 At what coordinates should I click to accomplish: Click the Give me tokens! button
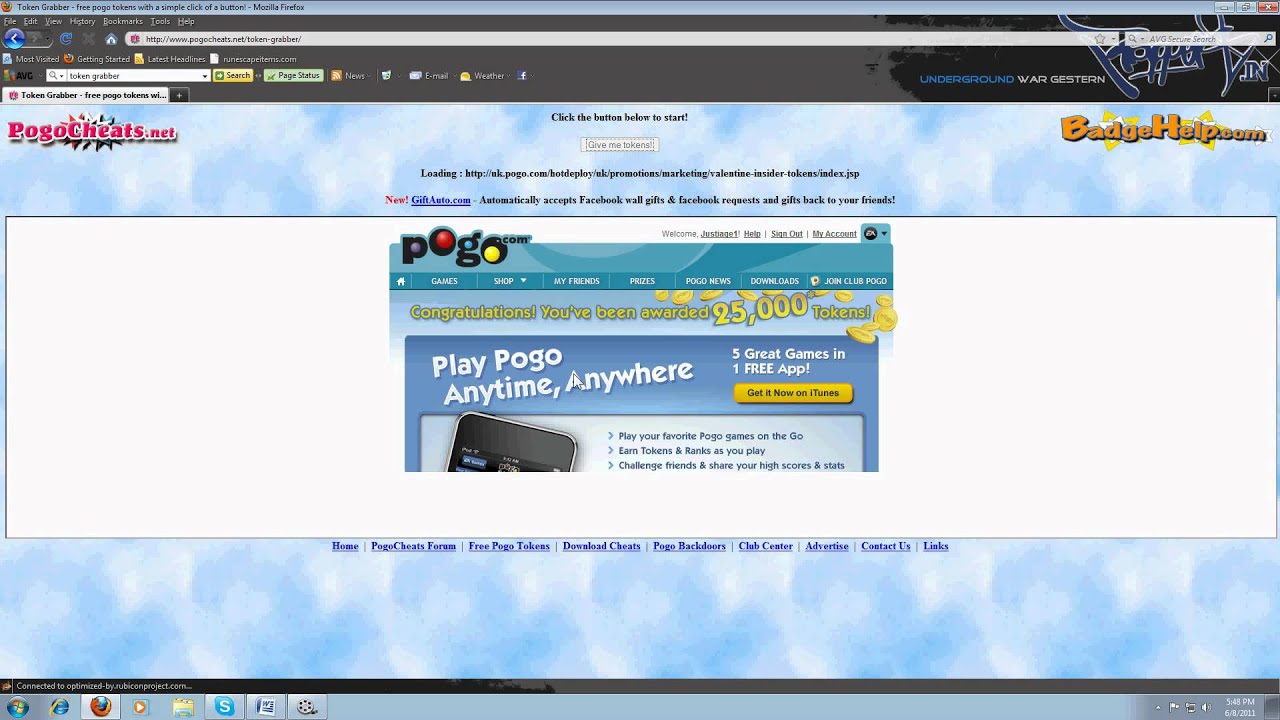[620, 145]
